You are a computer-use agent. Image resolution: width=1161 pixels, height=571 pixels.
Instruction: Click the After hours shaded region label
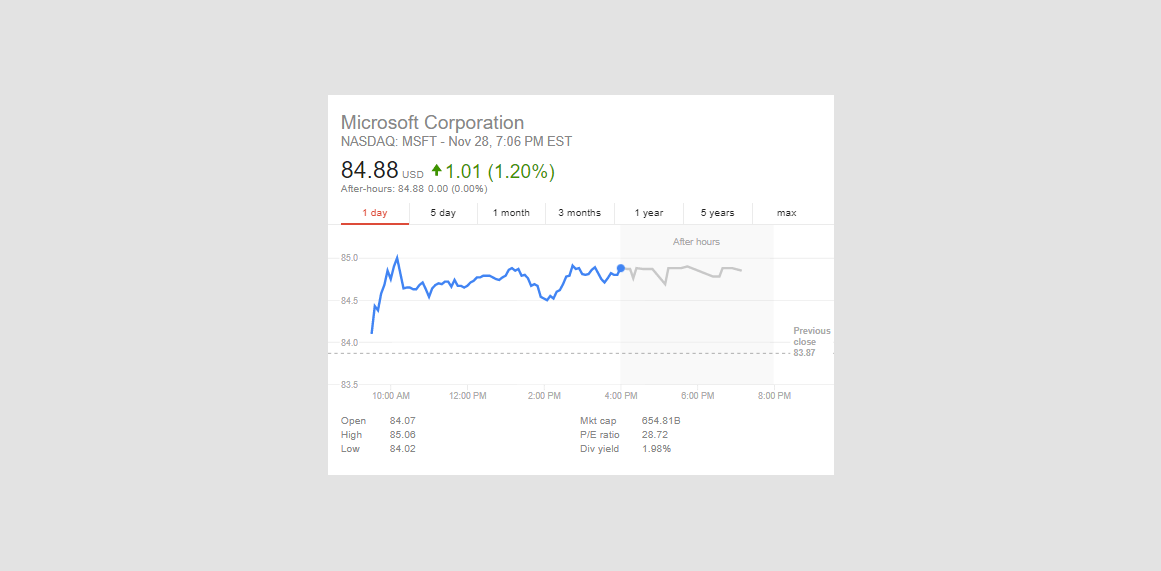pos(696,242)
